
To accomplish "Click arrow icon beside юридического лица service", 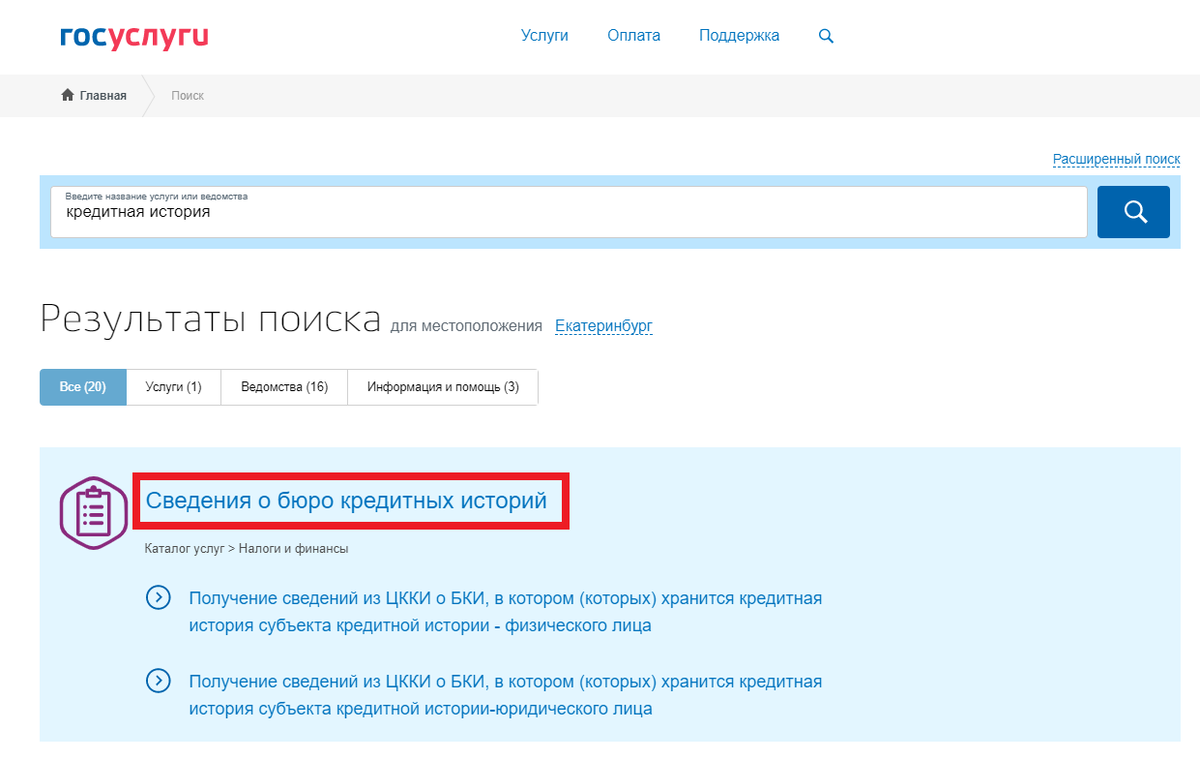I will (x=158, y=681).
